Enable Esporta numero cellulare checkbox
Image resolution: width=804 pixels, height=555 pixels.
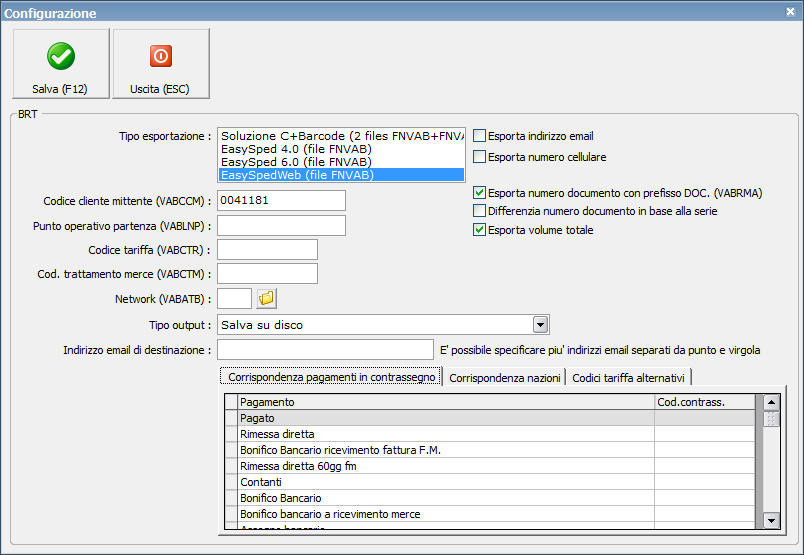[479, 157]
